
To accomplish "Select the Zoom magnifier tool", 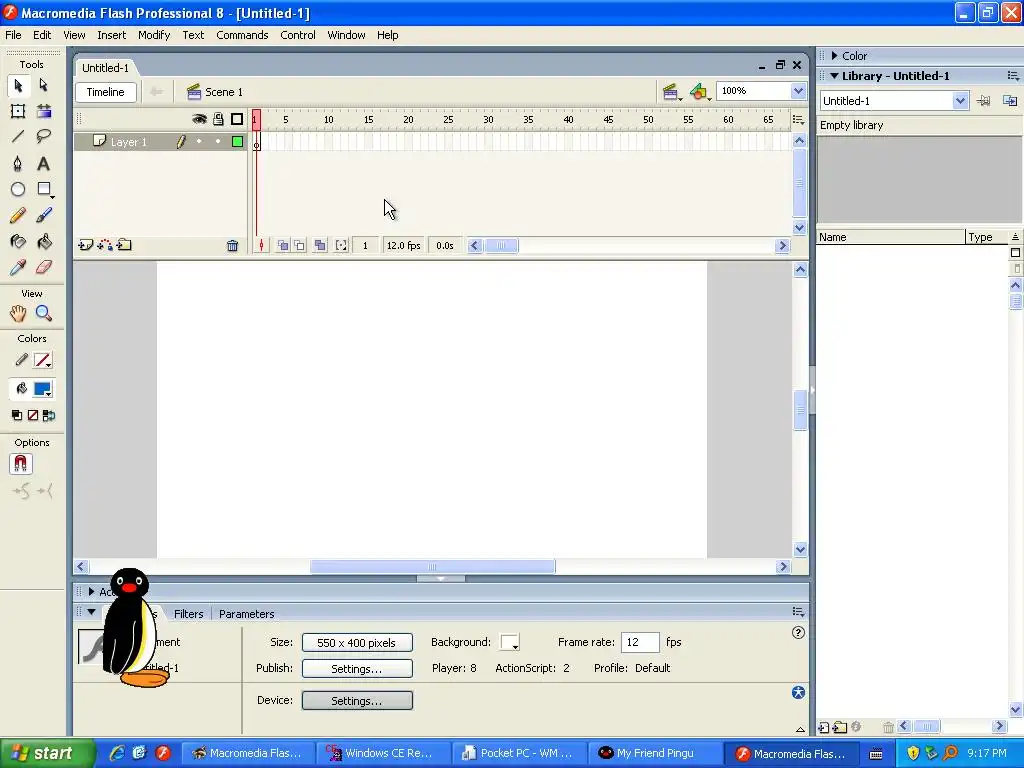I will (x=44, y=313).
